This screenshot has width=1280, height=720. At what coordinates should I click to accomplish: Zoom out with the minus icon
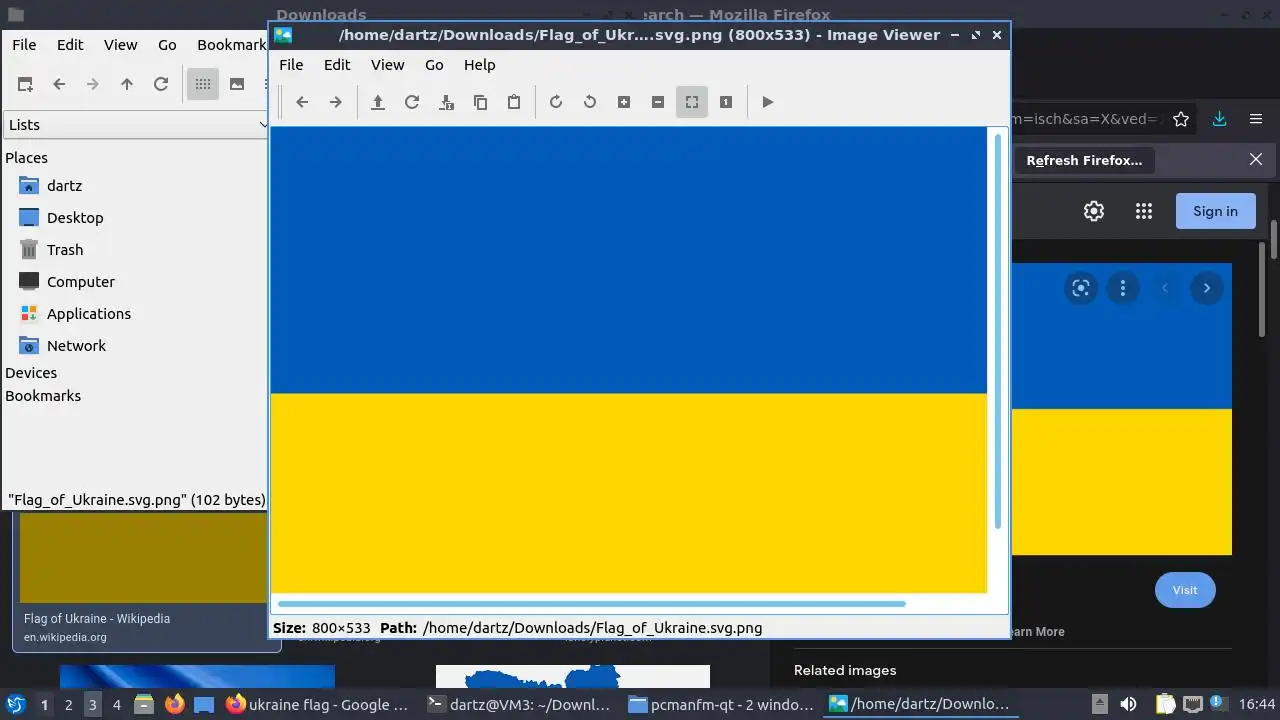click(x=658, y=102)
